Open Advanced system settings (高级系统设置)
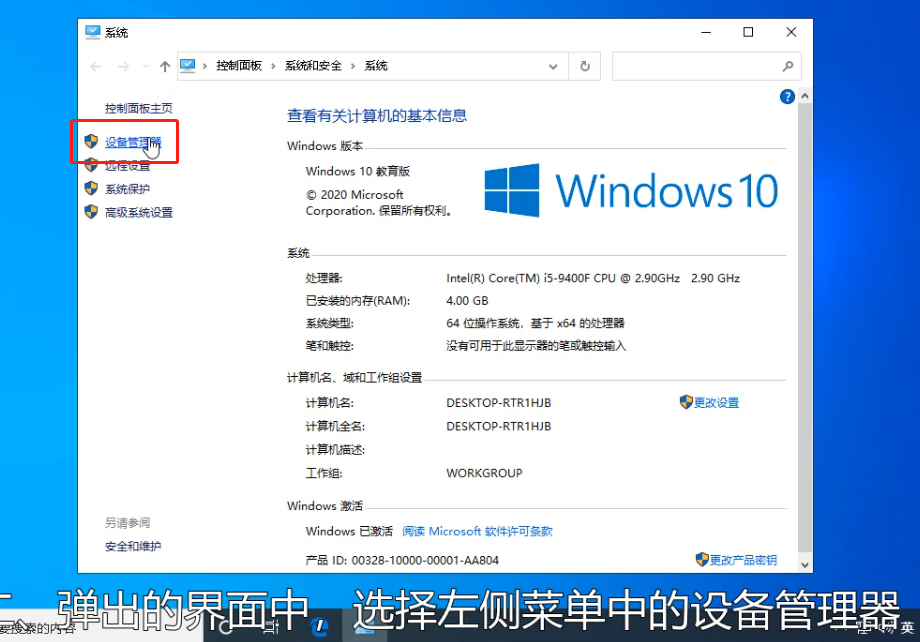The image size is (920, 642). point(138,212)
